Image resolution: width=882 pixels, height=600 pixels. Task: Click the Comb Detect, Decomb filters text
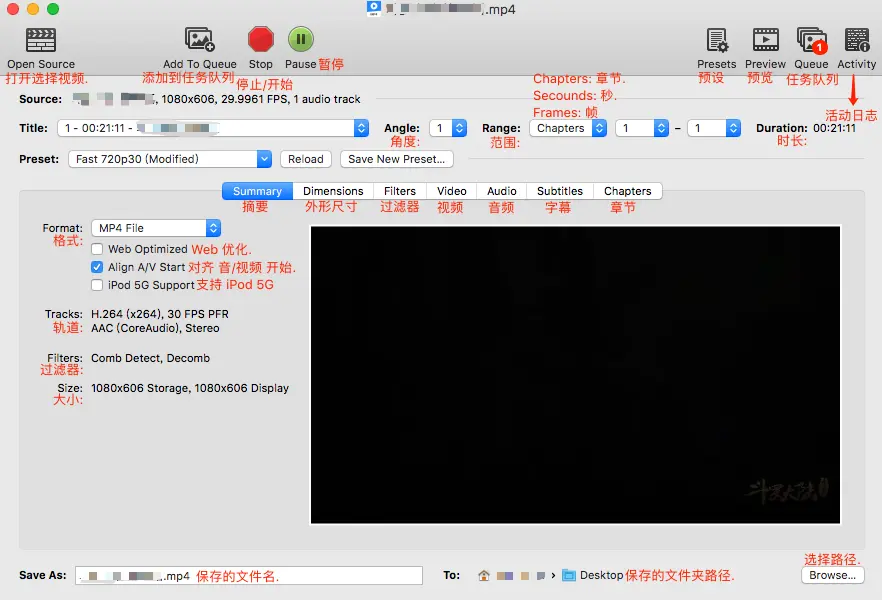point(150,358)
